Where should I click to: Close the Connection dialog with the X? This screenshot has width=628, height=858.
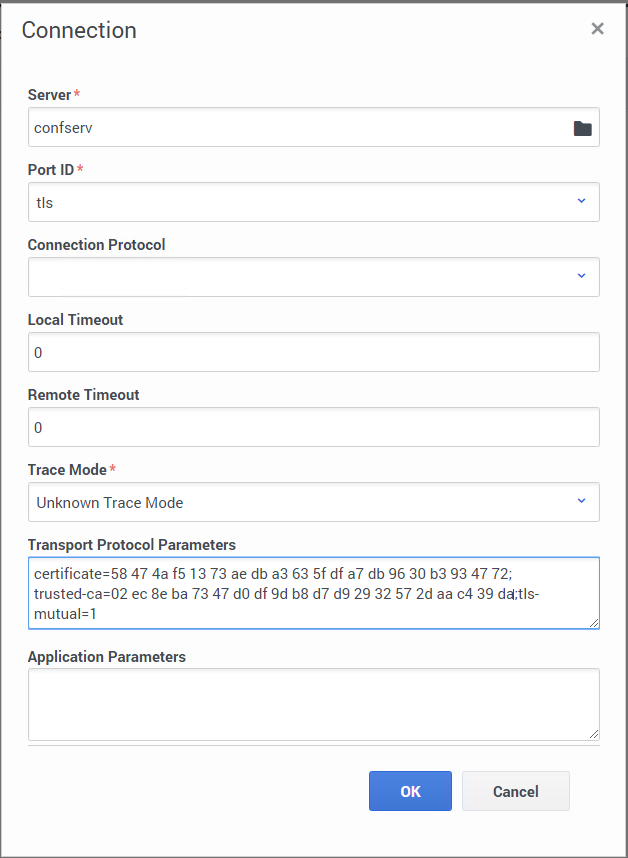[x=597, y=29]
